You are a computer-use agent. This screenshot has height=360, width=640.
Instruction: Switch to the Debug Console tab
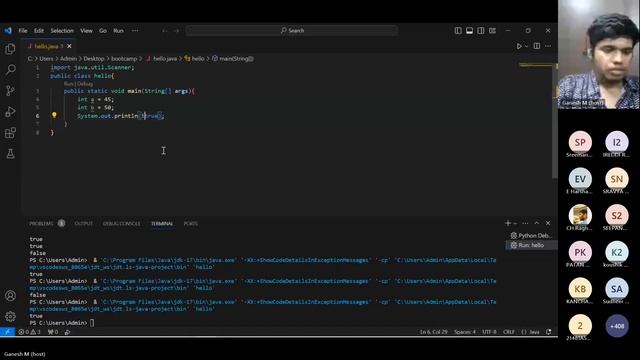[x=121, y=223]
